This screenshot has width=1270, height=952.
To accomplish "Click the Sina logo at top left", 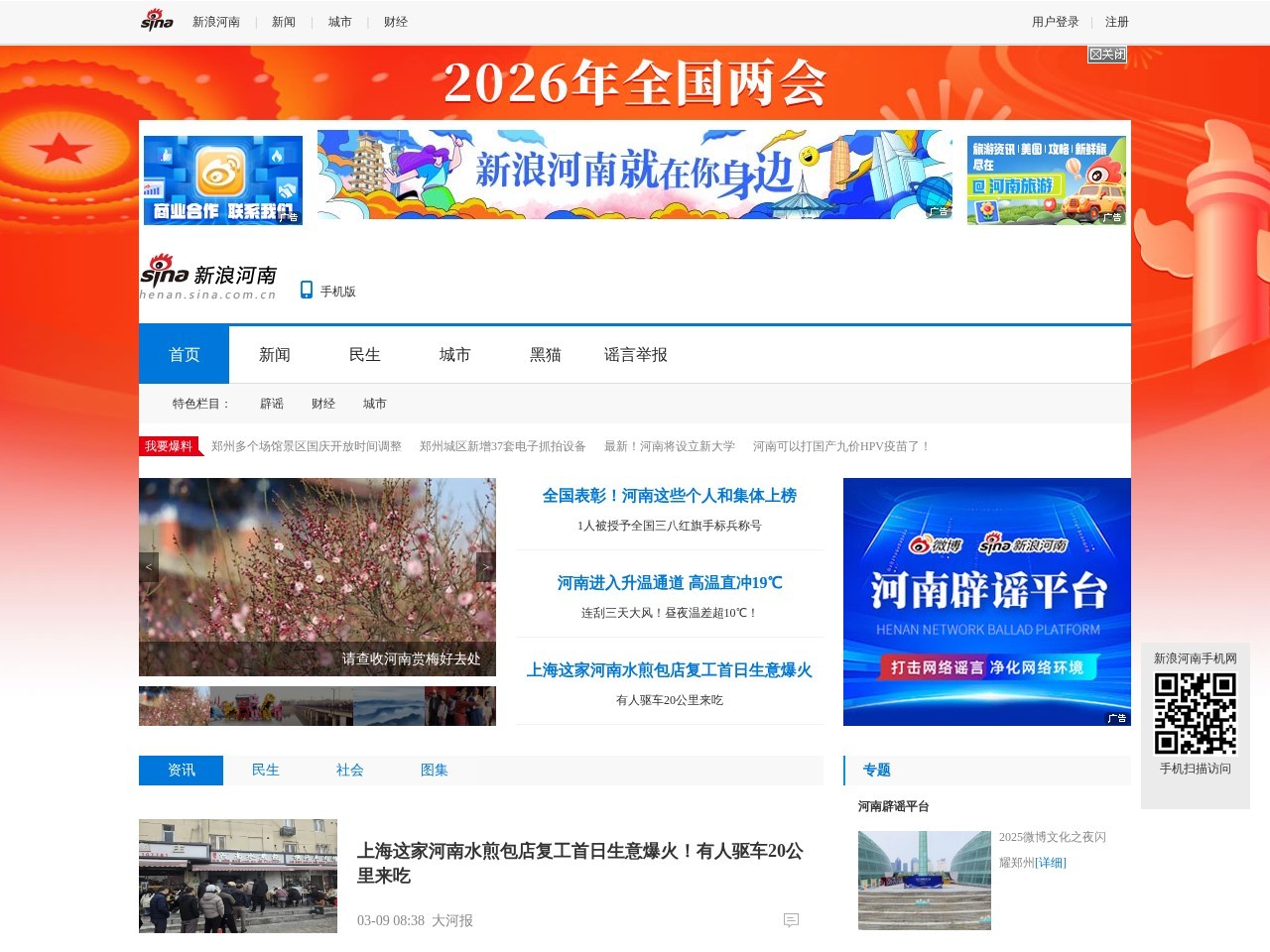I will (157, 20).
